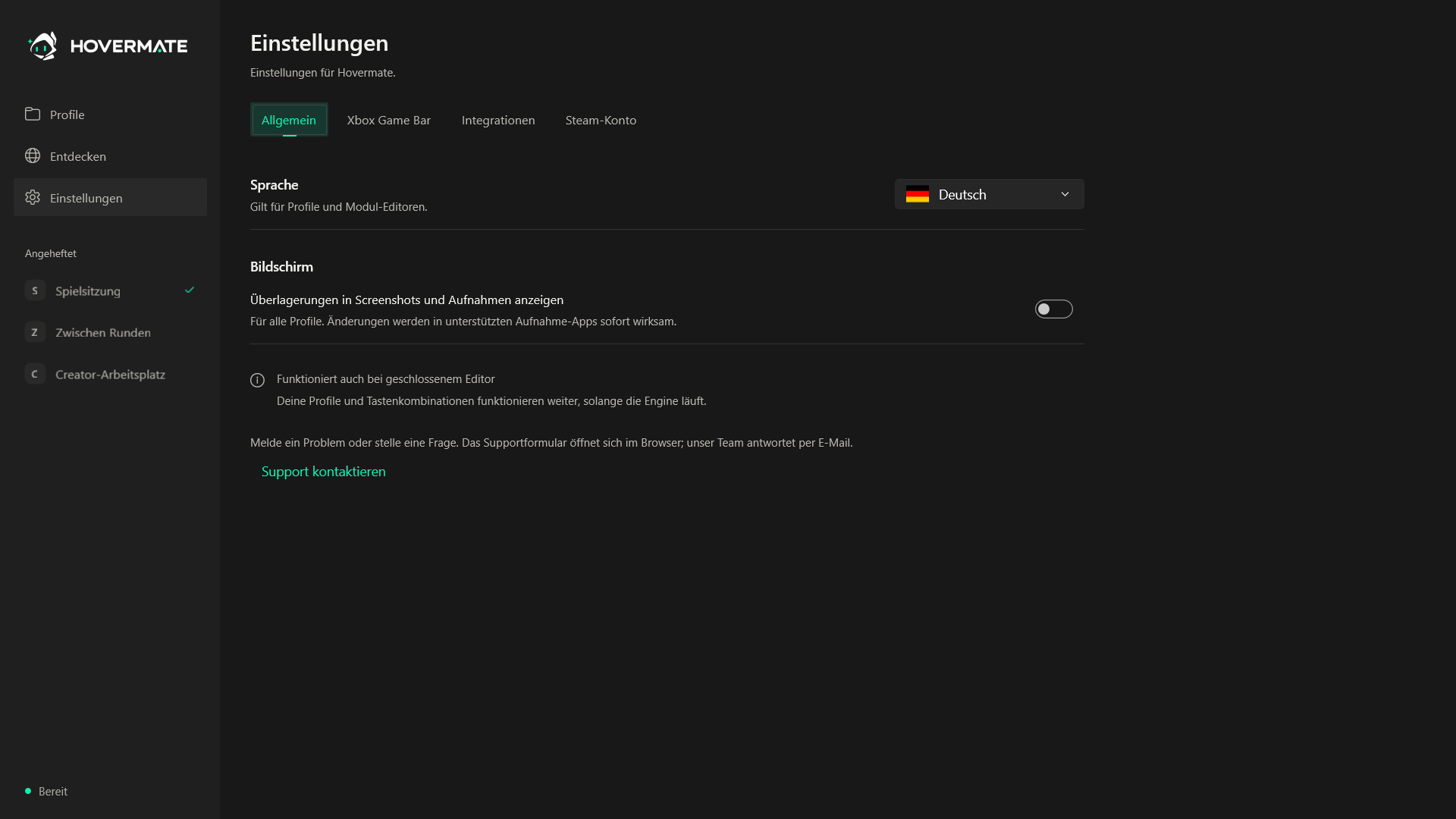Click the HOVERMATE wordmark text

(129, 46)
